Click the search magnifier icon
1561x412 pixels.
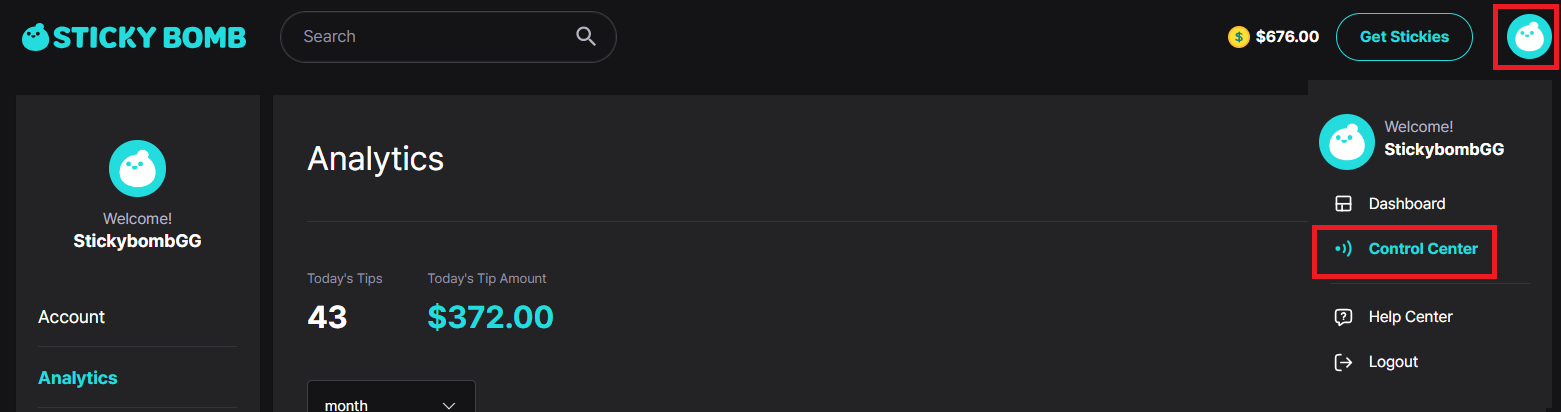586,37
